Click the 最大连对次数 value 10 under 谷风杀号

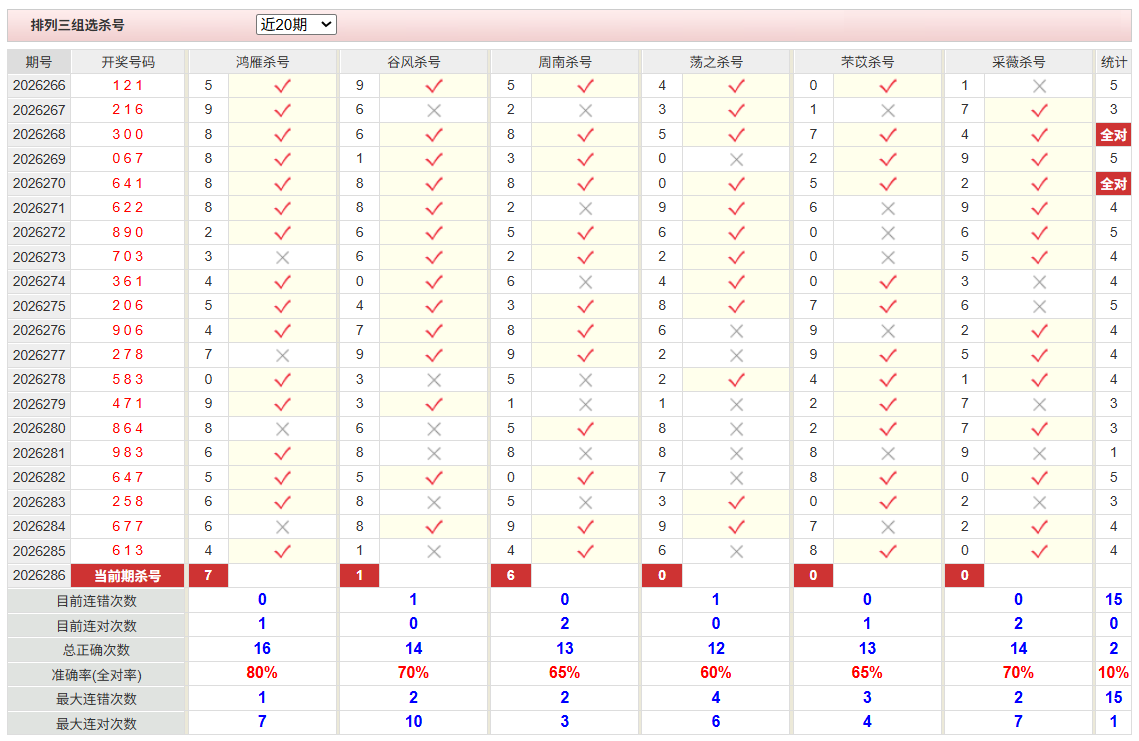(x=413, y=721)
